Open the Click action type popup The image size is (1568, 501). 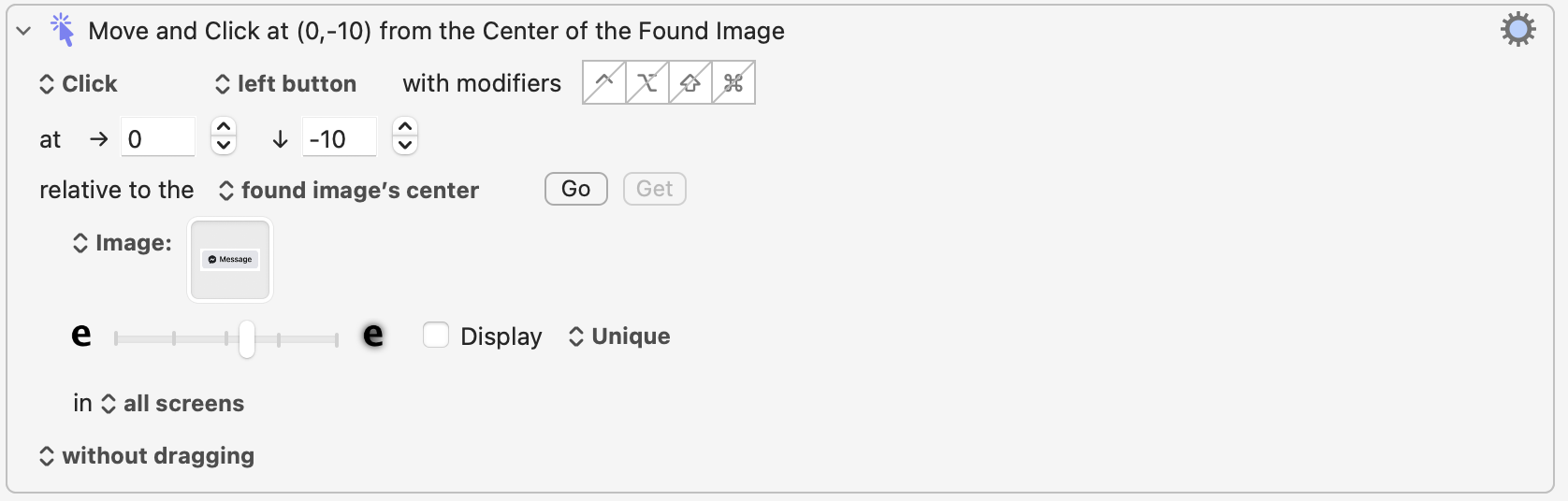79,84
